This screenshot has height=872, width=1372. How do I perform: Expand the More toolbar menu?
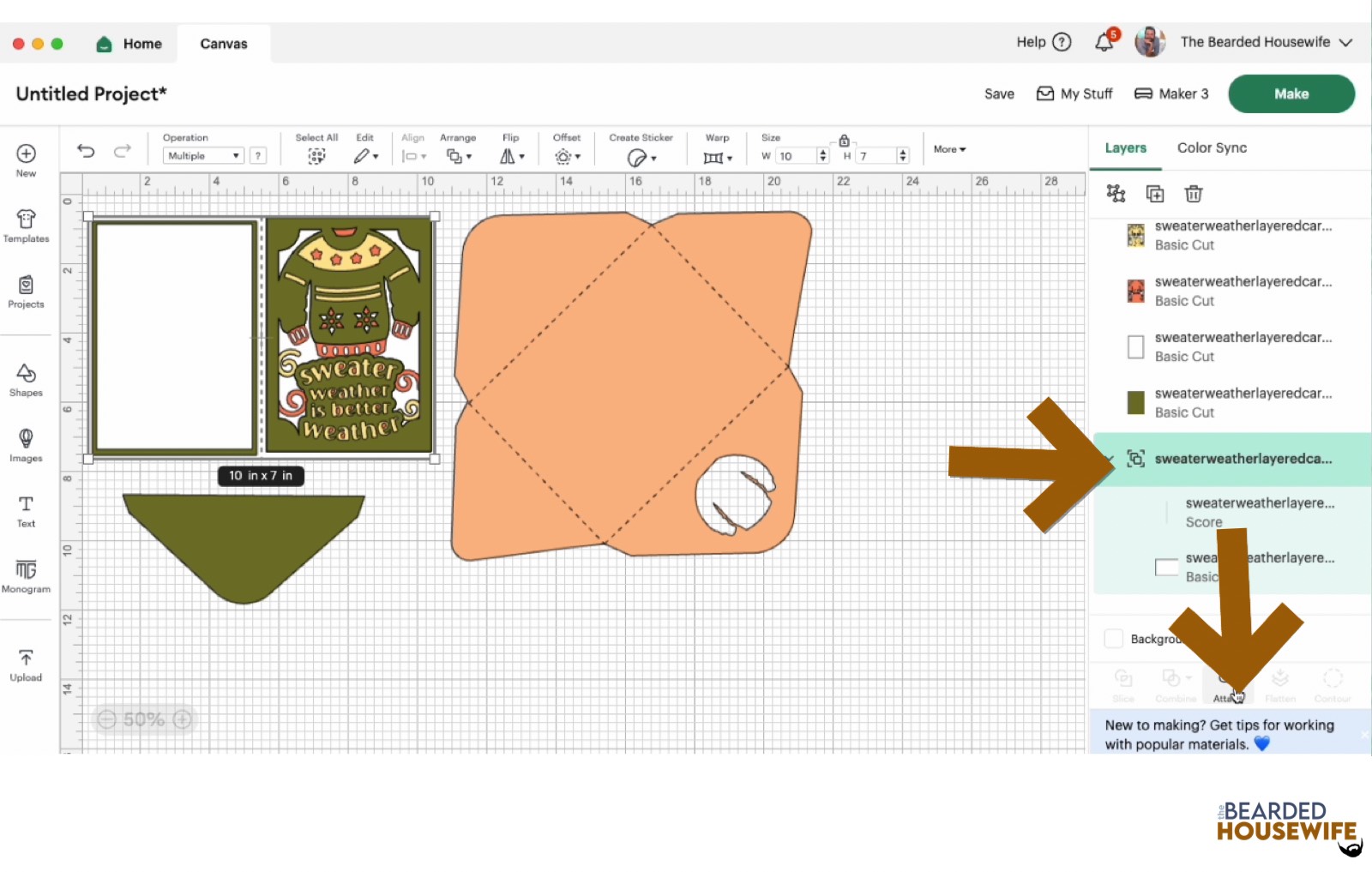pyautogui.click(x=949, y=149)
